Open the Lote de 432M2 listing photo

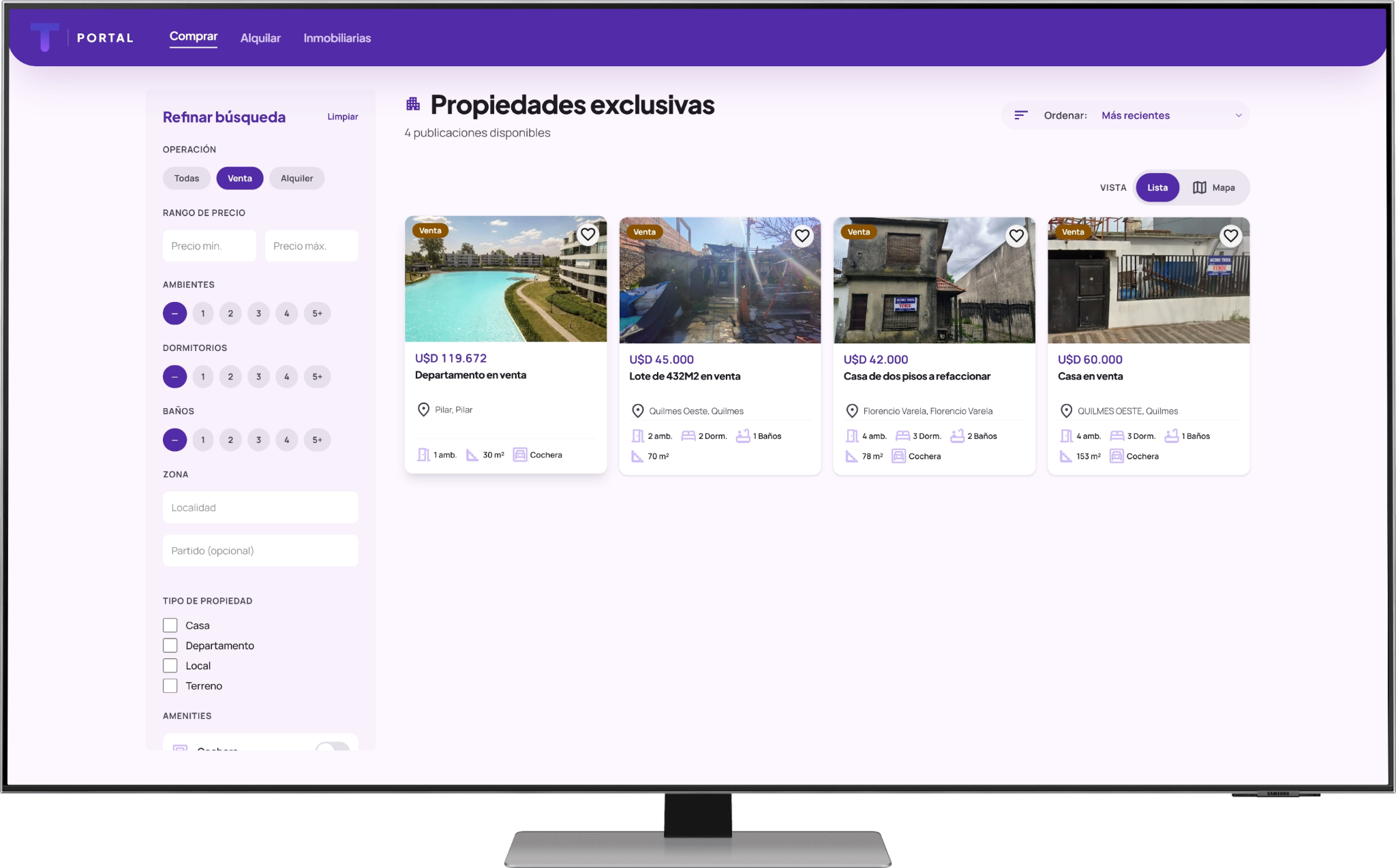click(720, 280)
